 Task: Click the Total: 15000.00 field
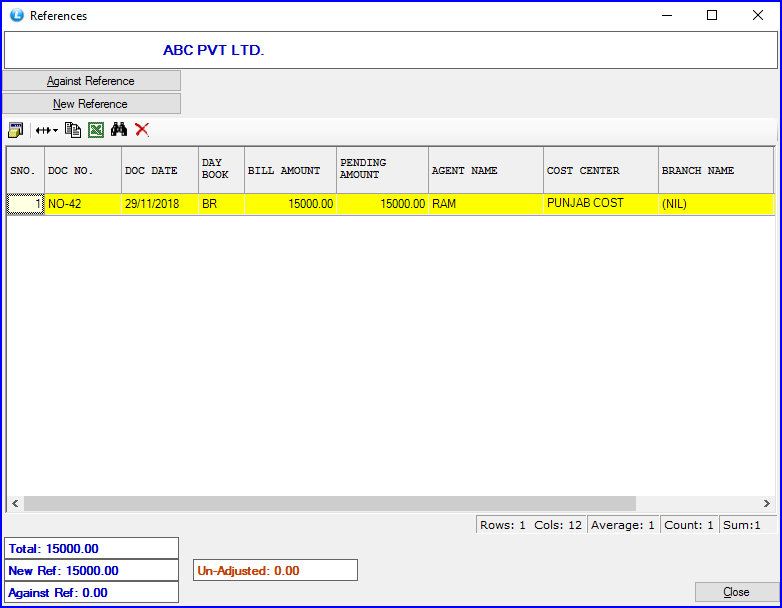pyautogui.click(x=91, y=549)
